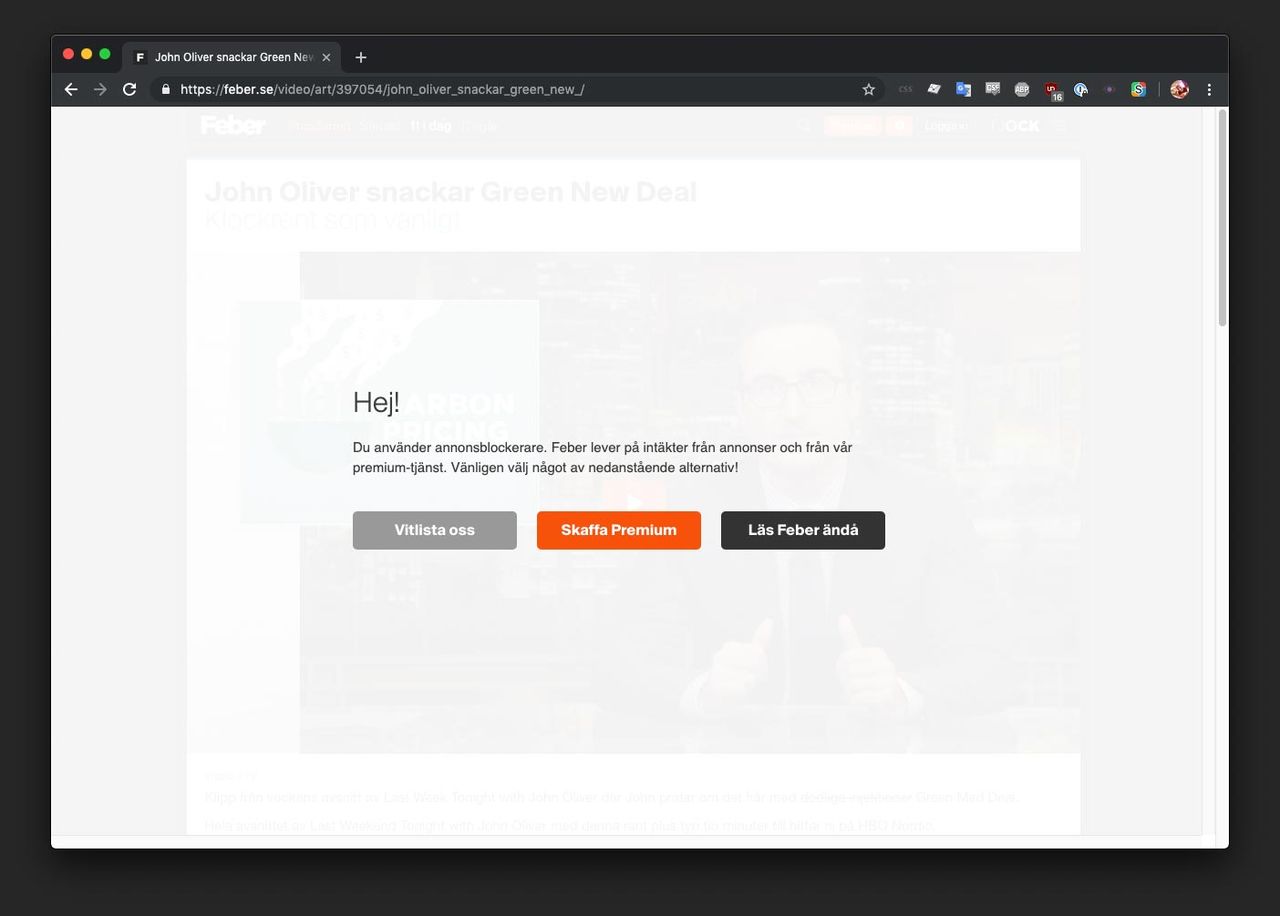Open the Chrome profile avatar
This screenshot has width=1280, height=916.
coord(1179,89)
